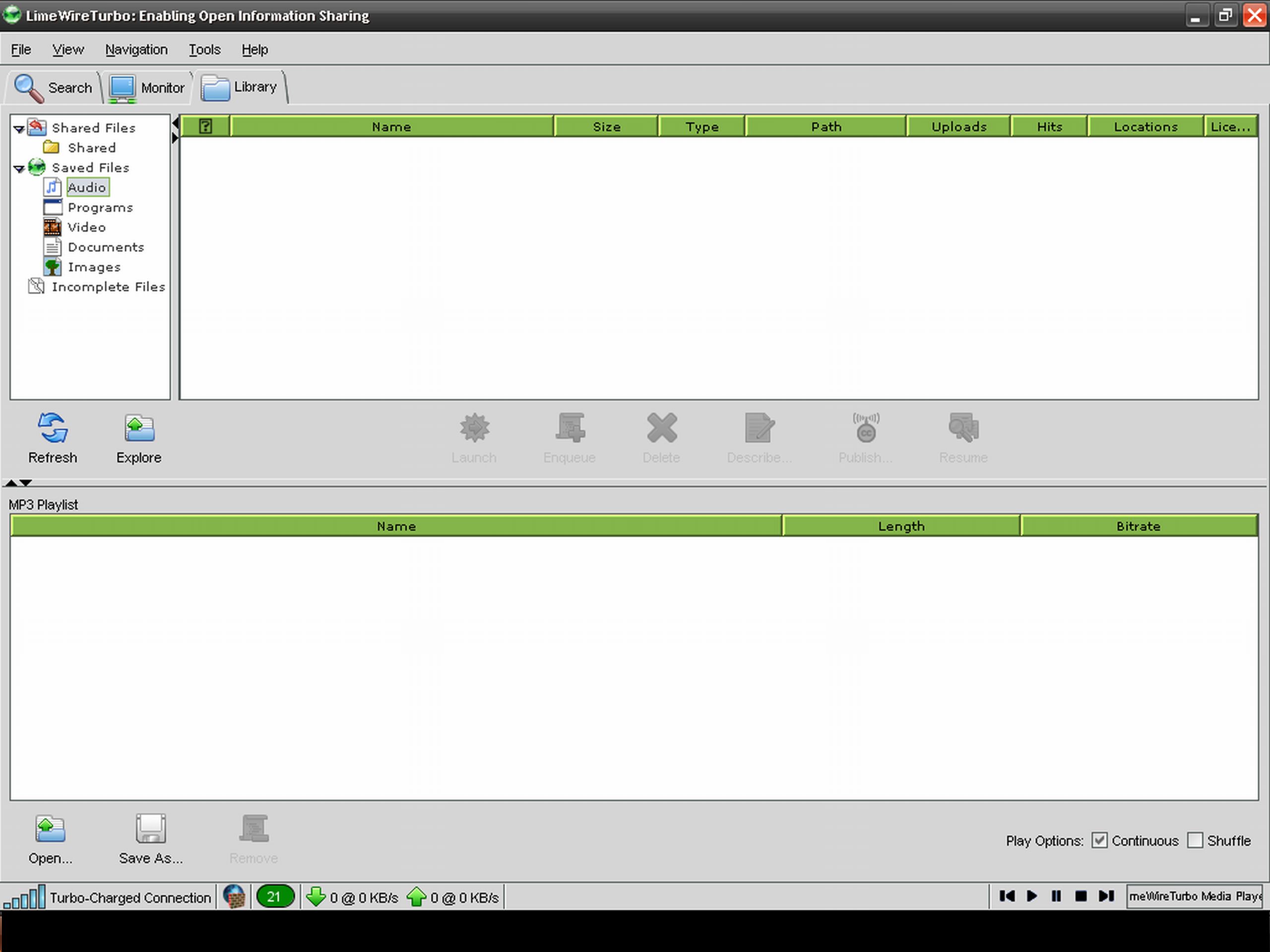
Task: Enable Continuous play option
Action: [x=1100, y=840]
